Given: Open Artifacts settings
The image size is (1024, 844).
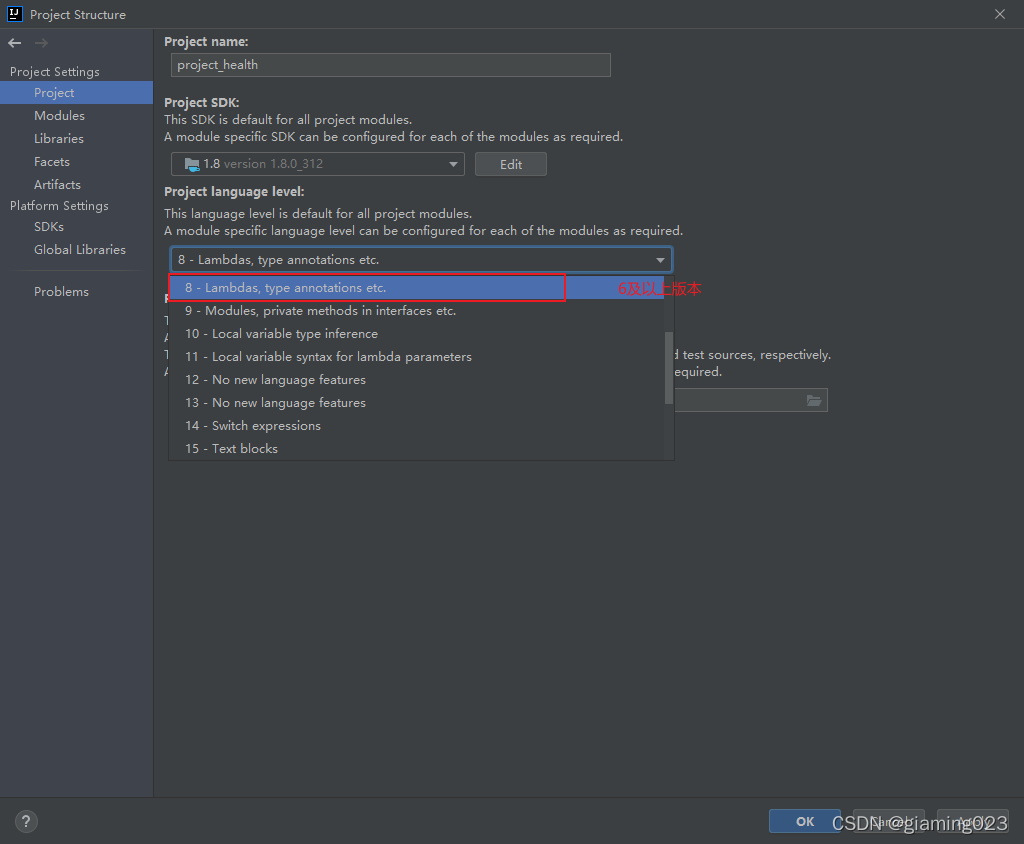Looking at the screenshot, I should (57, 184).
